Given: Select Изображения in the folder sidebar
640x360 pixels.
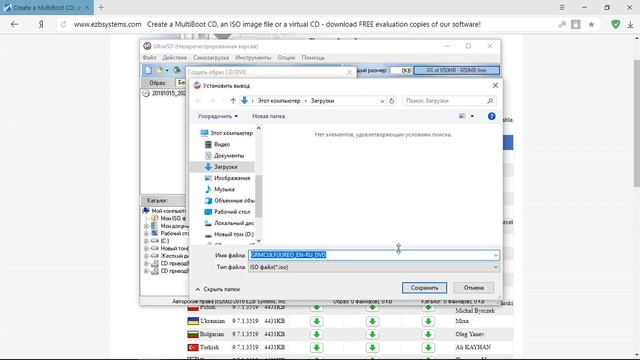Looking at the screenshot, I should tap(232, 178).
